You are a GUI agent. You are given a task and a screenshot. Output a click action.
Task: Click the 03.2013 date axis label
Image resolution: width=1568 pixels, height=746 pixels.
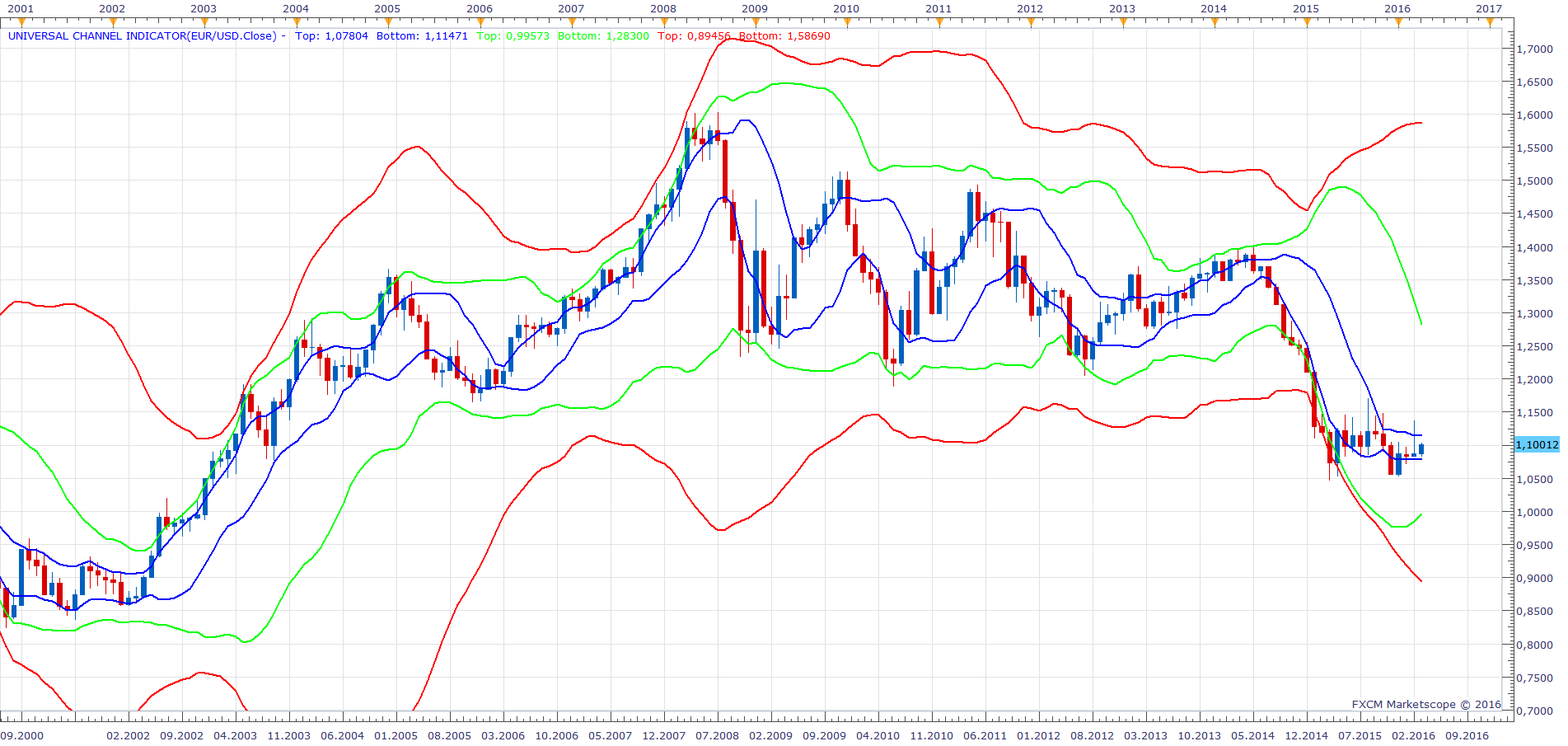(x=1146, y=735)
